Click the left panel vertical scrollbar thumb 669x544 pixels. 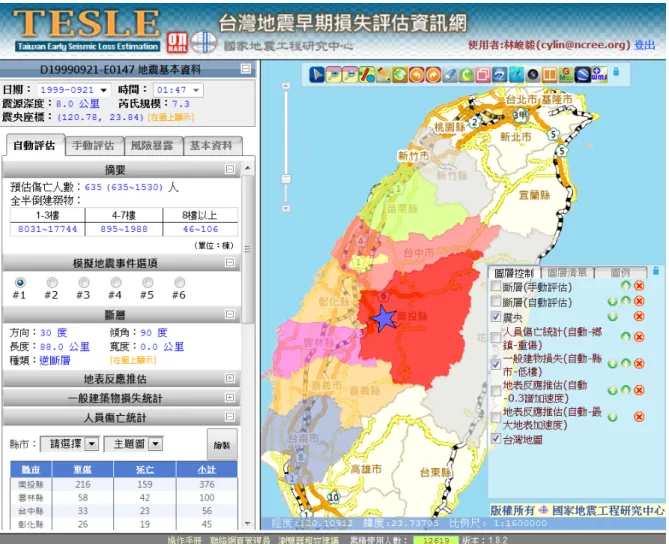(247, 250)
